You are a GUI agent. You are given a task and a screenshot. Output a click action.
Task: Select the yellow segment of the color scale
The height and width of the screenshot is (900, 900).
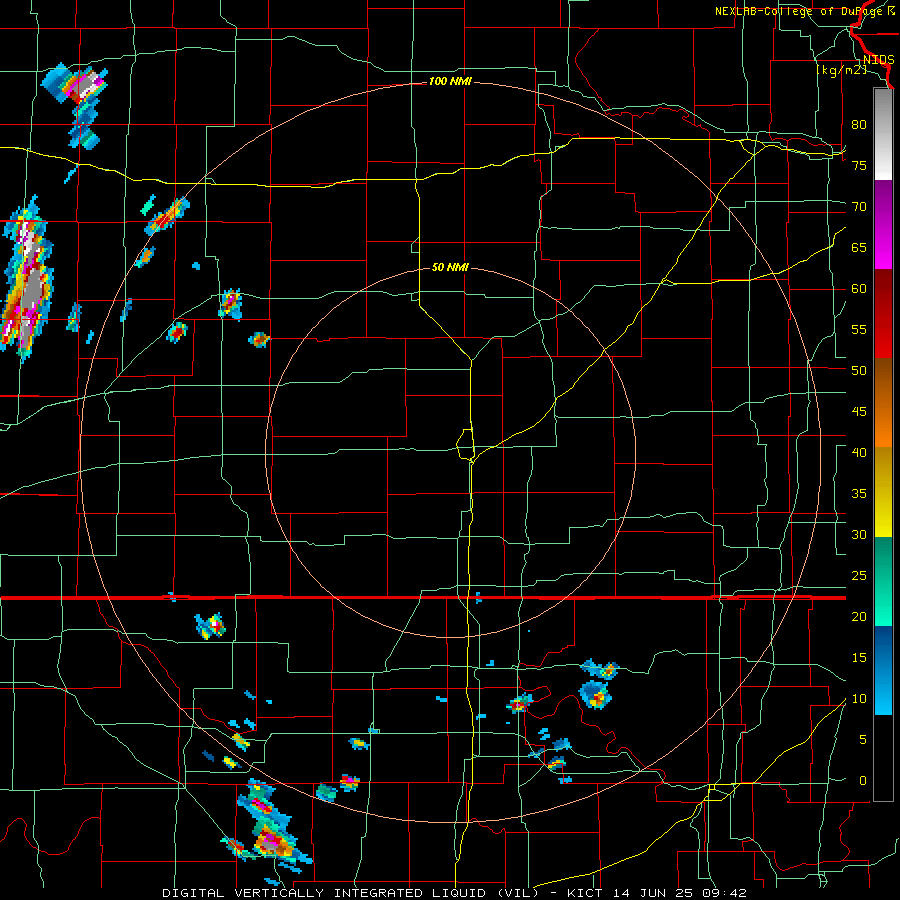883,492
